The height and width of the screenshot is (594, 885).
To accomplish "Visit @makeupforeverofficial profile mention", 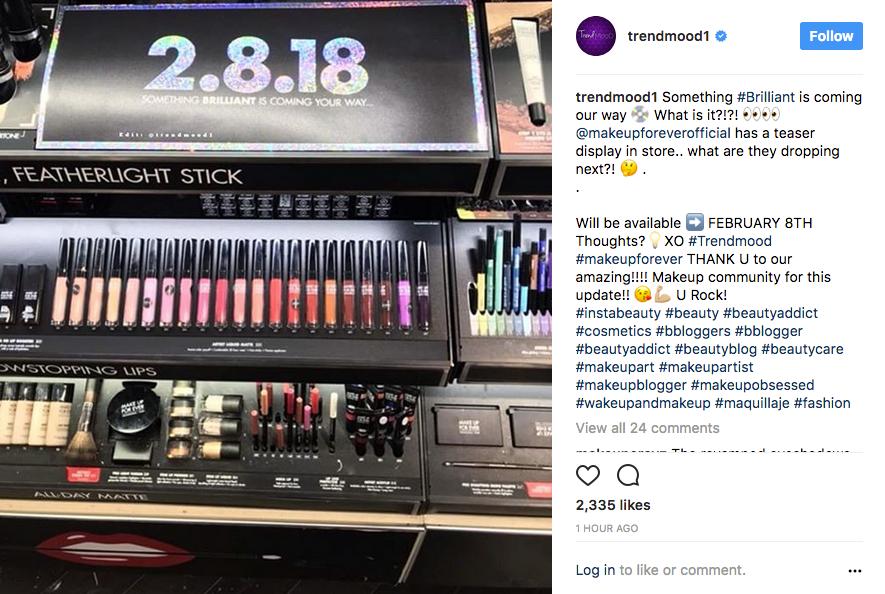I will pyautogui.click(x=653, y=133).
